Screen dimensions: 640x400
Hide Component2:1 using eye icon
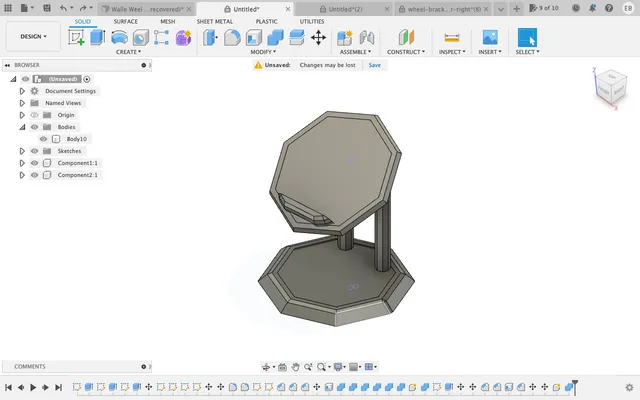35,175
